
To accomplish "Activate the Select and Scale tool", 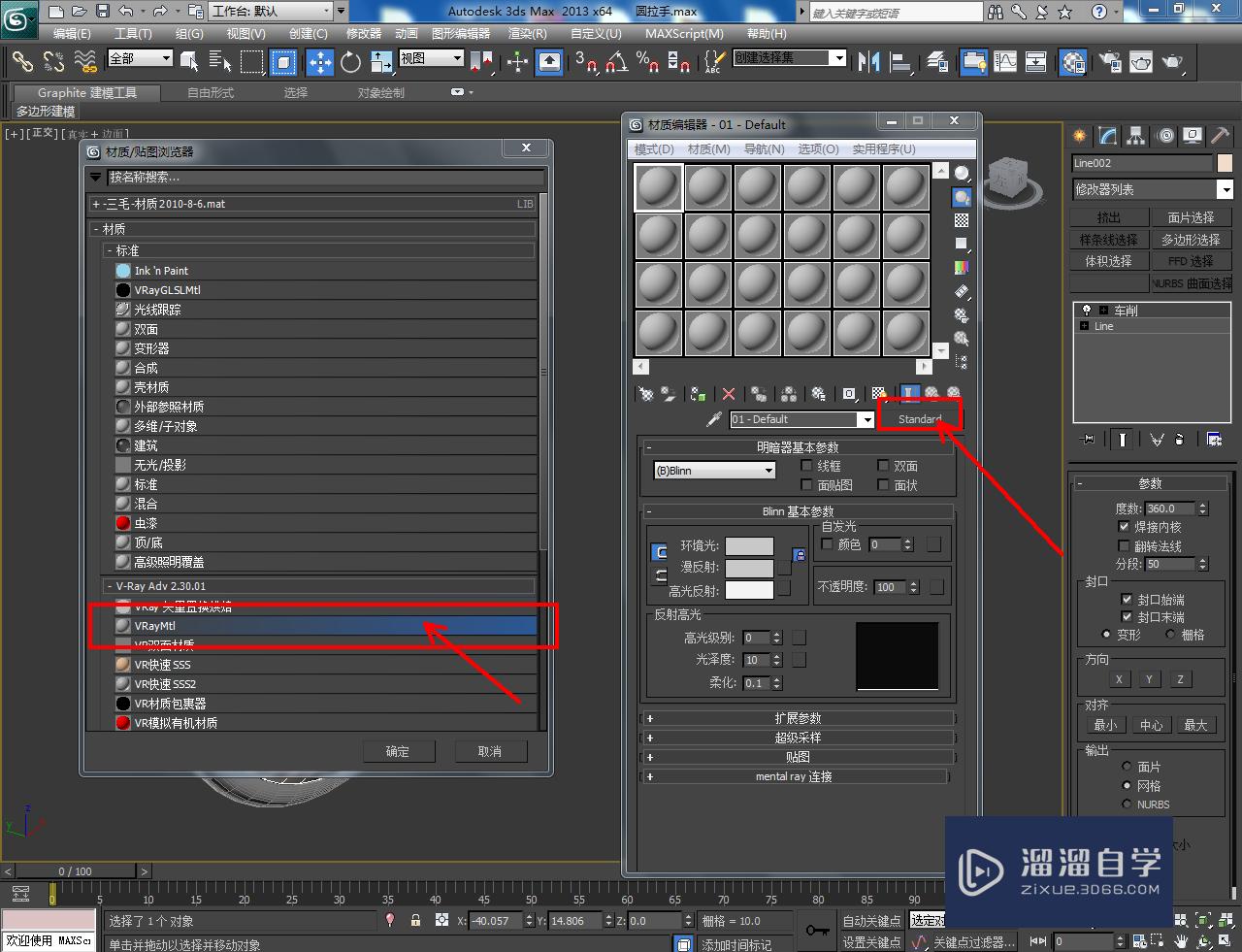I will click(382, 63).
